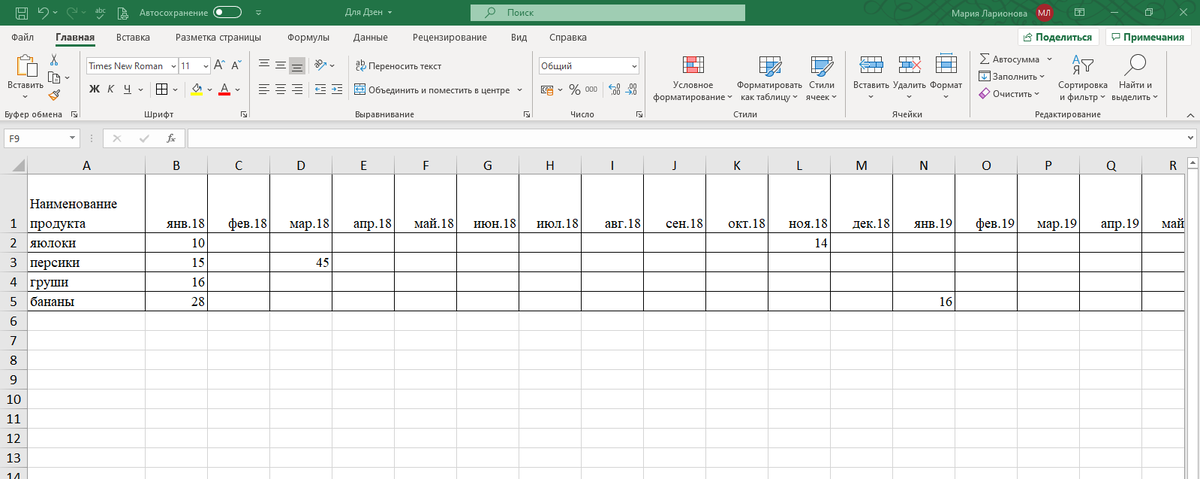The height and width of the screenshot is (479, 1200).
Task: Click the Save floppy disk icon
Action: pyautogui.click(x=20, y=12)
